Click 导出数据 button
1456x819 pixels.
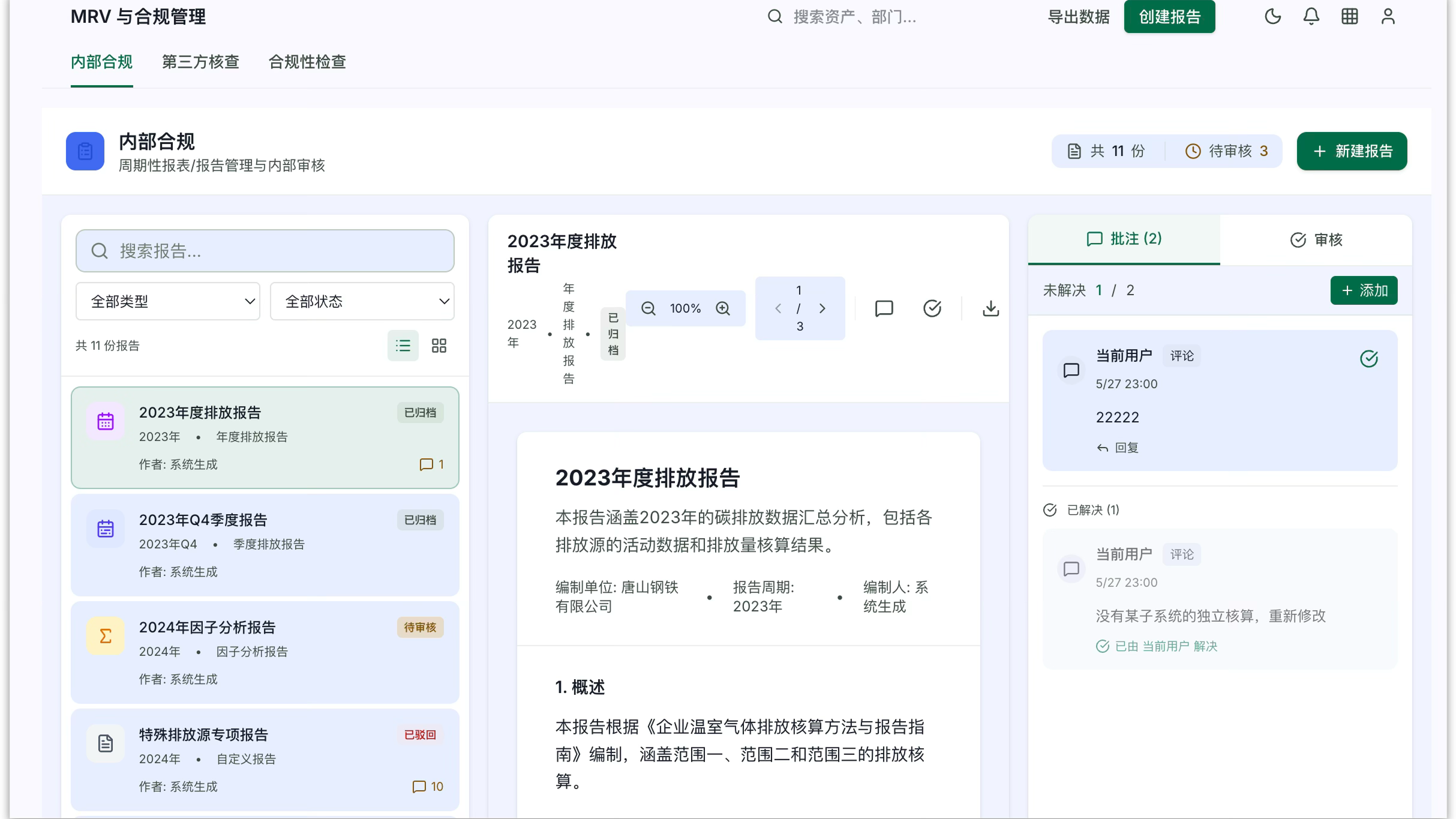[1079, 17]
